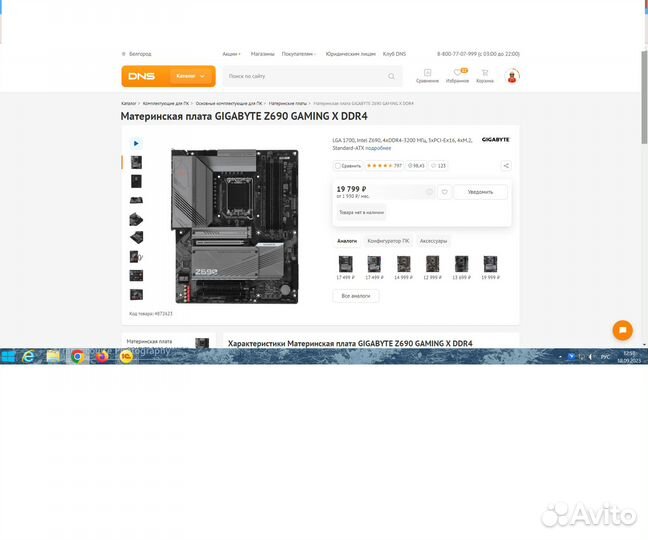Screen dimensions: 648x540
Task: Expand the Акции menu
Action: tap(231, 54)
